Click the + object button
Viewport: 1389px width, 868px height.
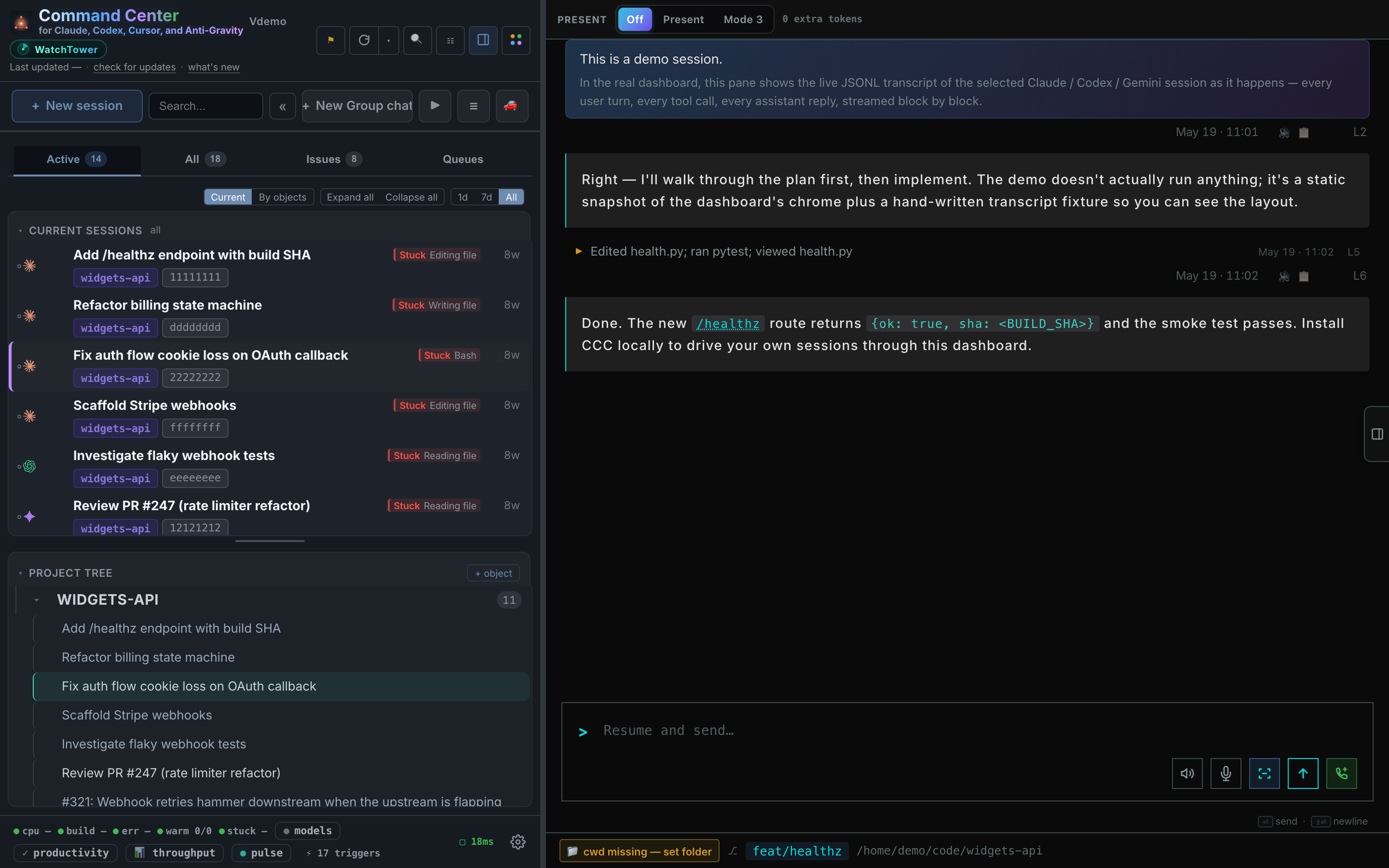coord(493,573)
